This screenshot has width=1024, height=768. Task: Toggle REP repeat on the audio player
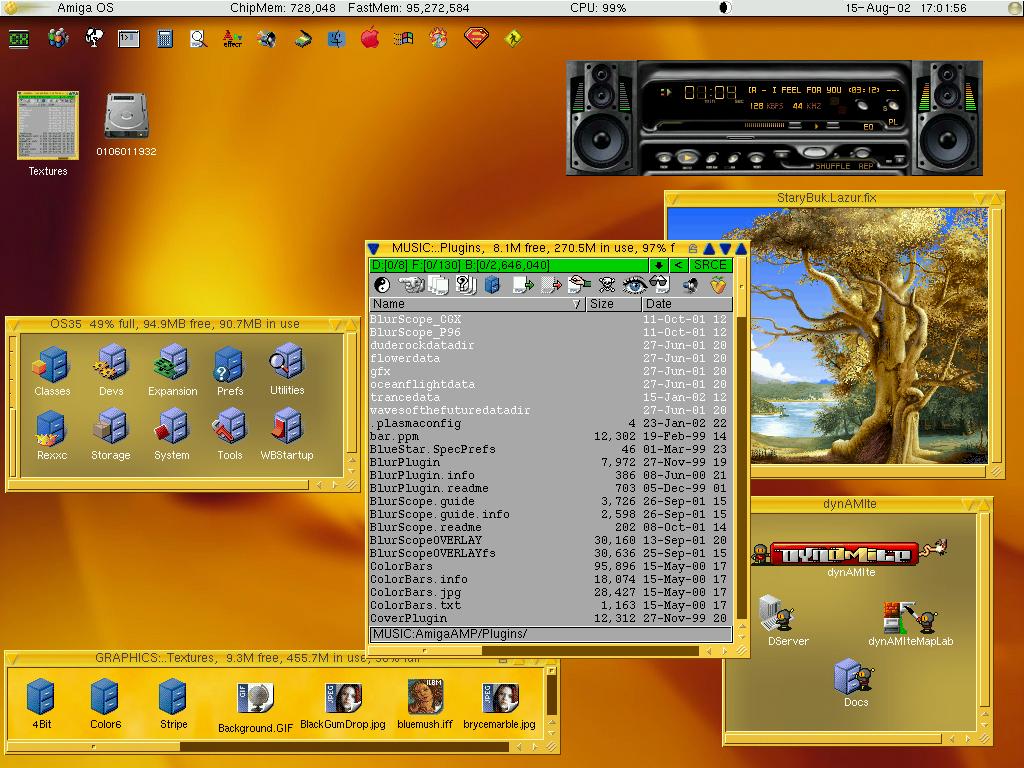pos(866,166)
